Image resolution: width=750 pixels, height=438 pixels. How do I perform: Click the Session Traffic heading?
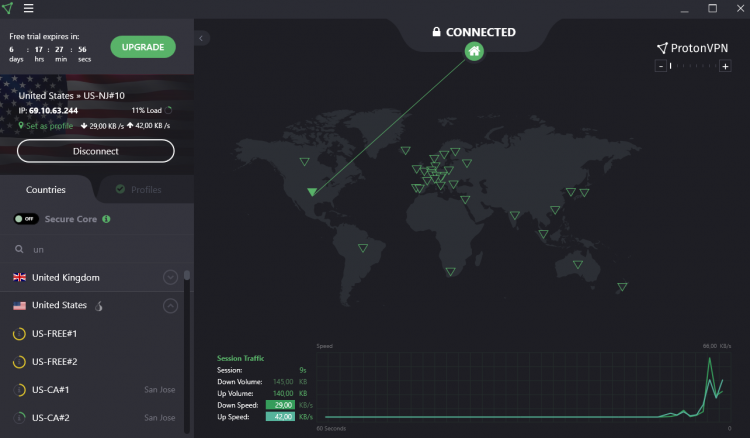[241, 358]
